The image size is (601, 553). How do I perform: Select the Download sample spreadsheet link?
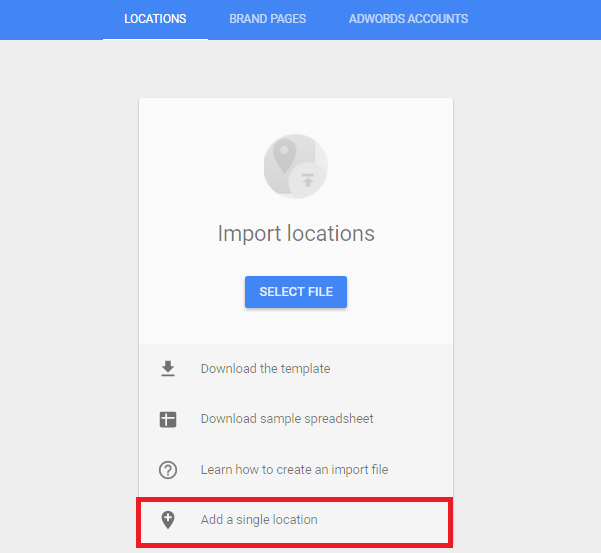coord(286,419)
